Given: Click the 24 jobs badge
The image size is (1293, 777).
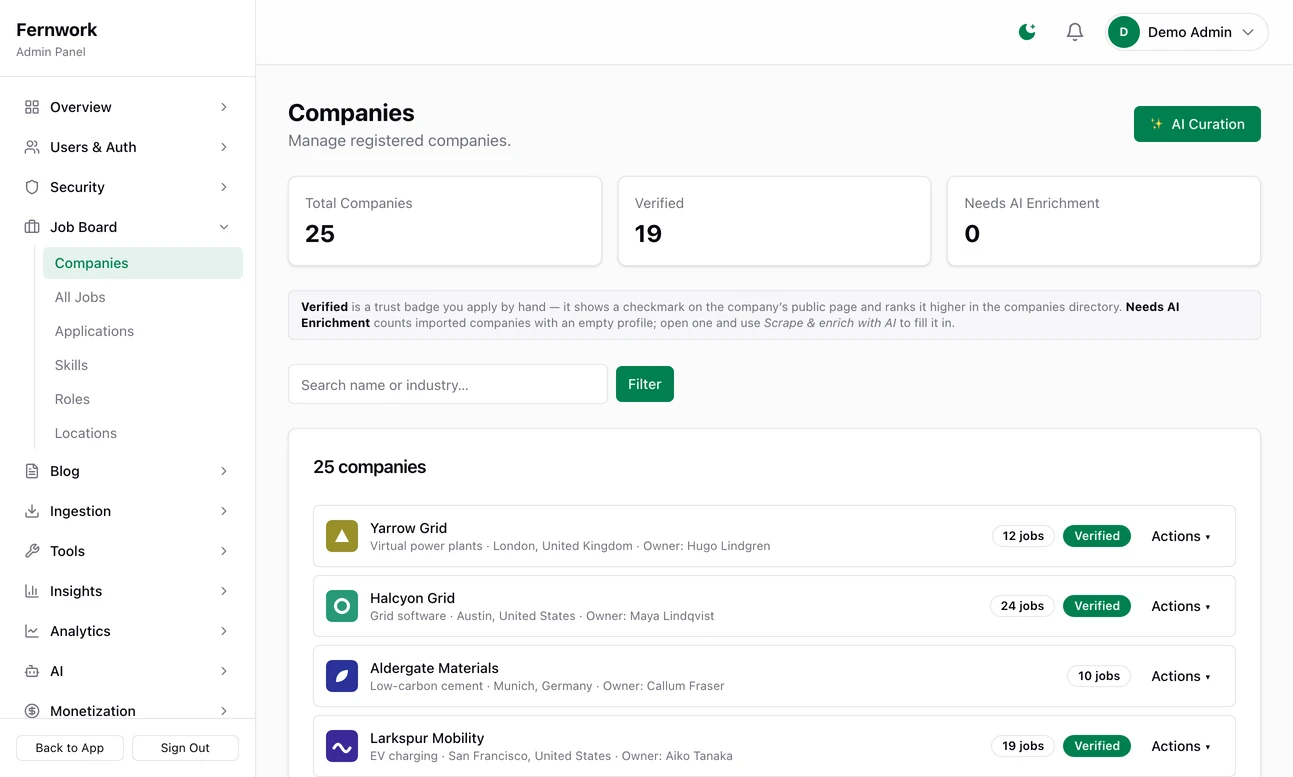Looking at the screenshot, I should coord(1022,606).
